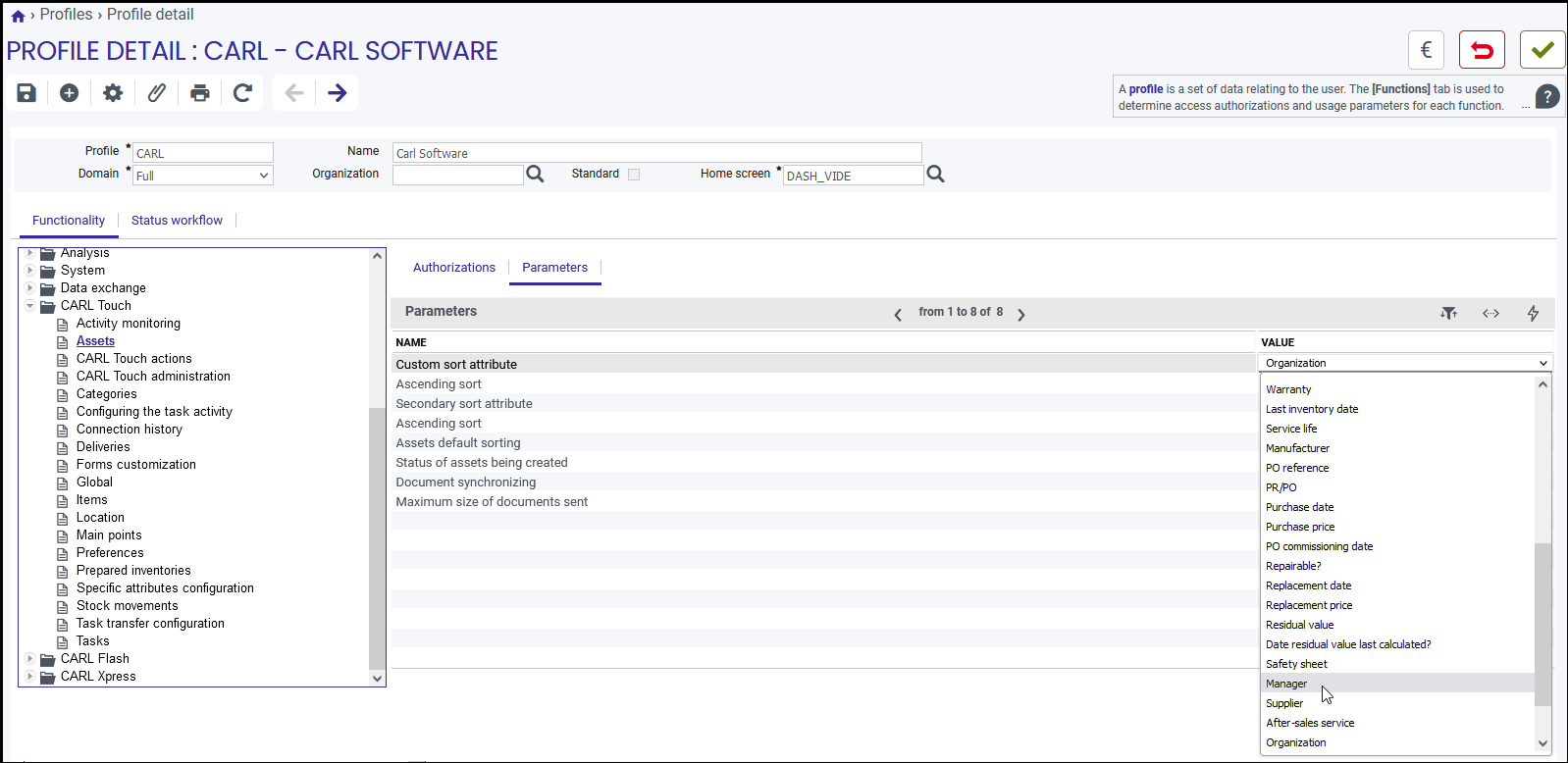
Task: Open the Assets tree link
Action: 95,341
